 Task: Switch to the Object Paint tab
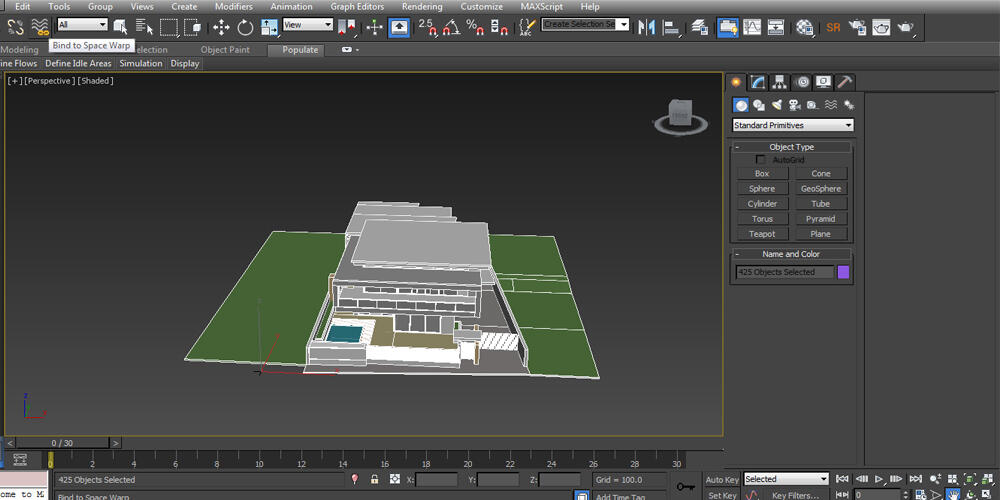pyautogui.click(x=227, y=49)
